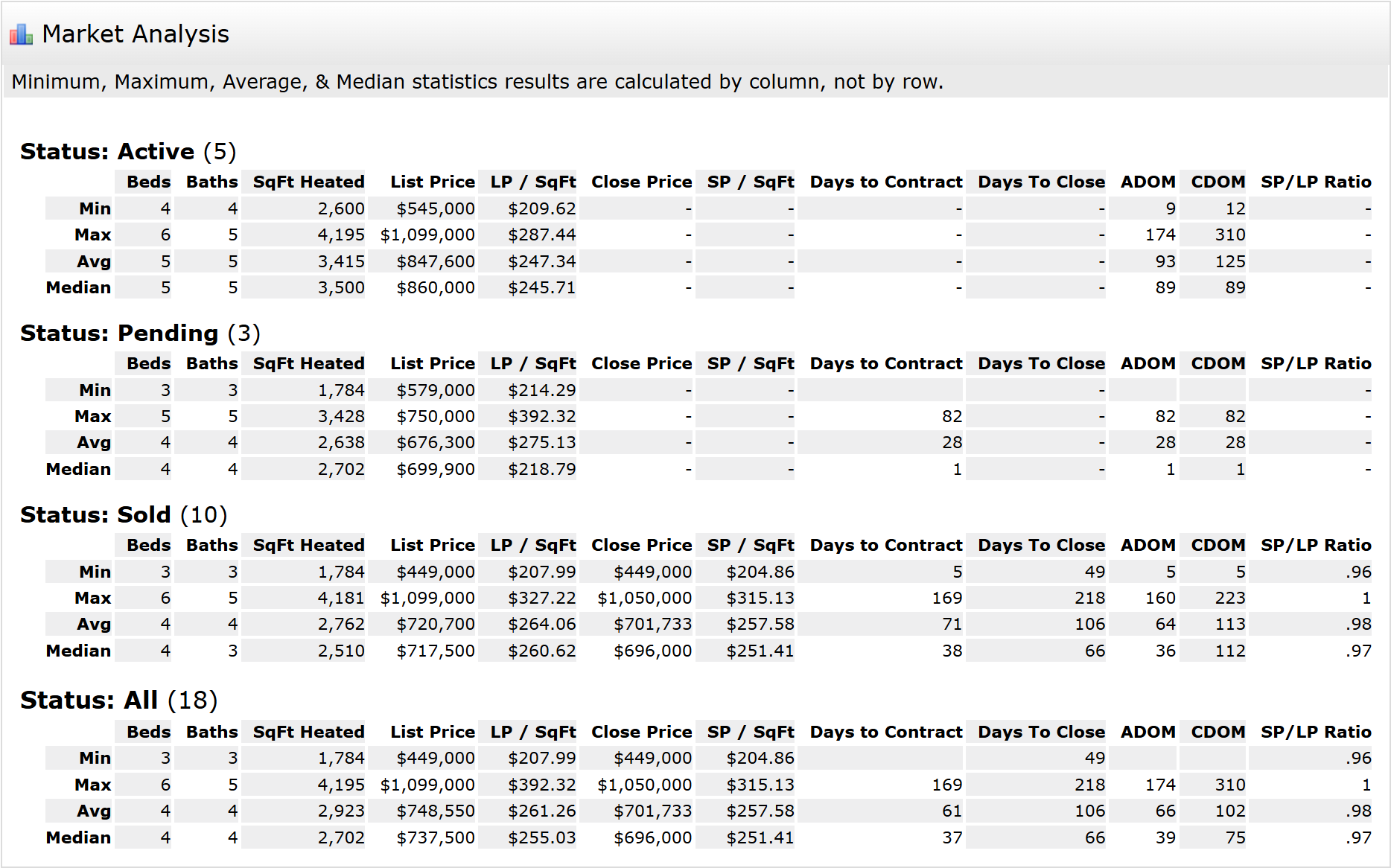Click Active Max List Price $1,099,000
1391x868 pixels.
(427, 234)
